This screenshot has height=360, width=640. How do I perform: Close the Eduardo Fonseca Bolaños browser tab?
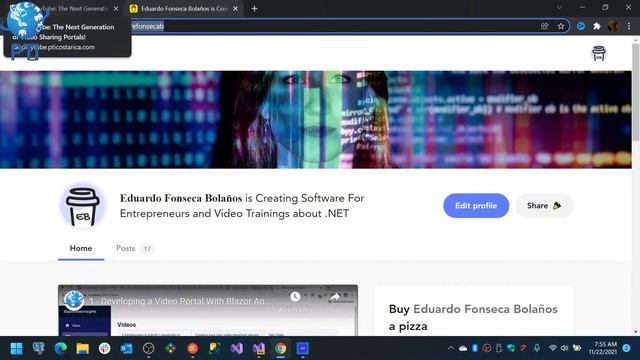click(236, 9)
